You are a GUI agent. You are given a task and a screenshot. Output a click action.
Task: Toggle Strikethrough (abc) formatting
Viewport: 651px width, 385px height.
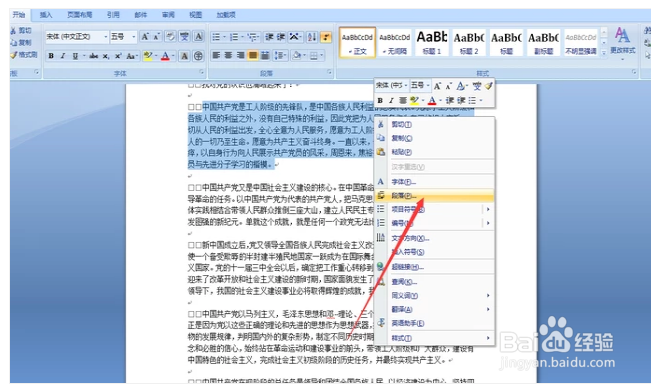[x=94, y=56]
